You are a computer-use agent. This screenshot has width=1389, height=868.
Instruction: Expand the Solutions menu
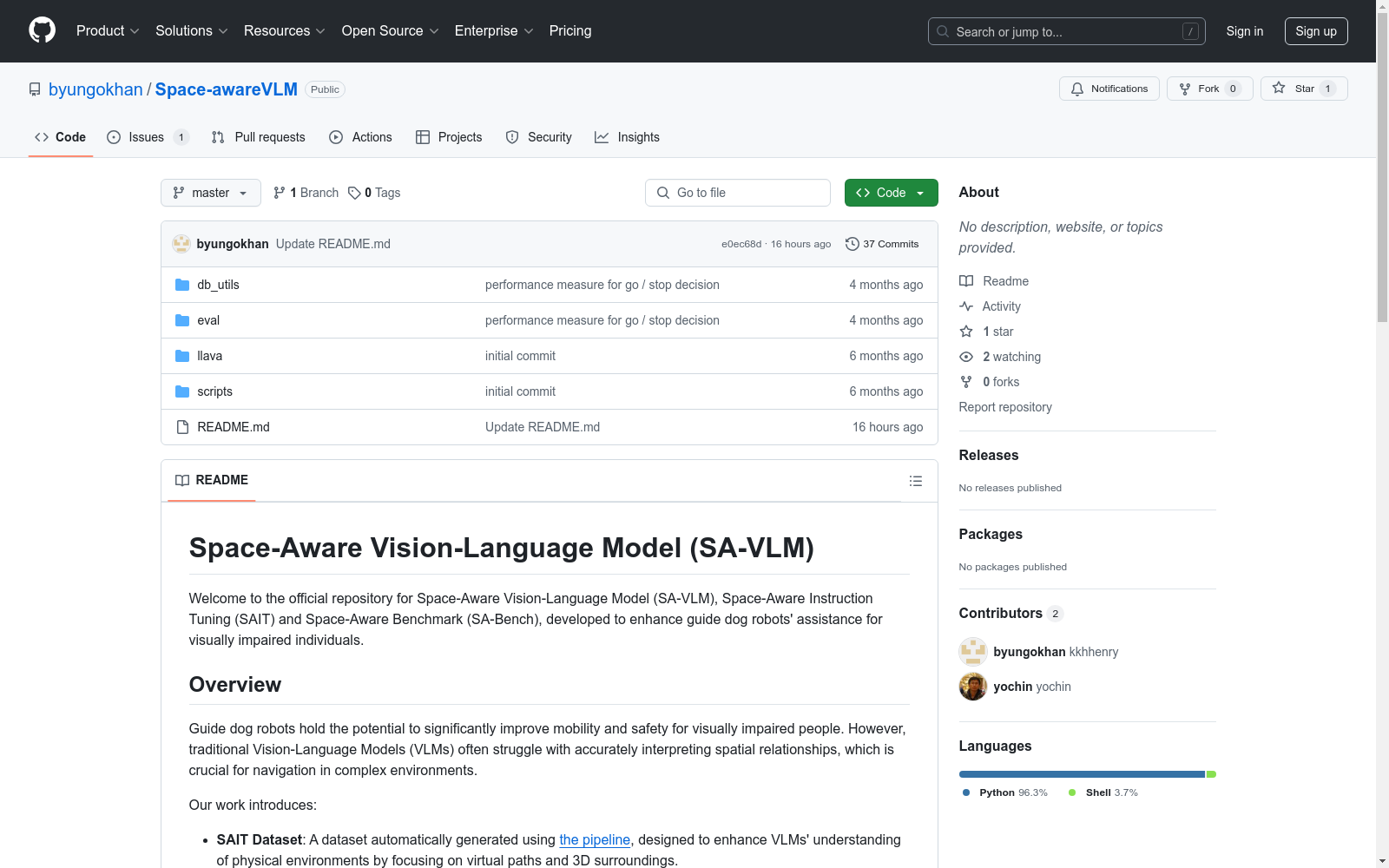pos(192,31)
